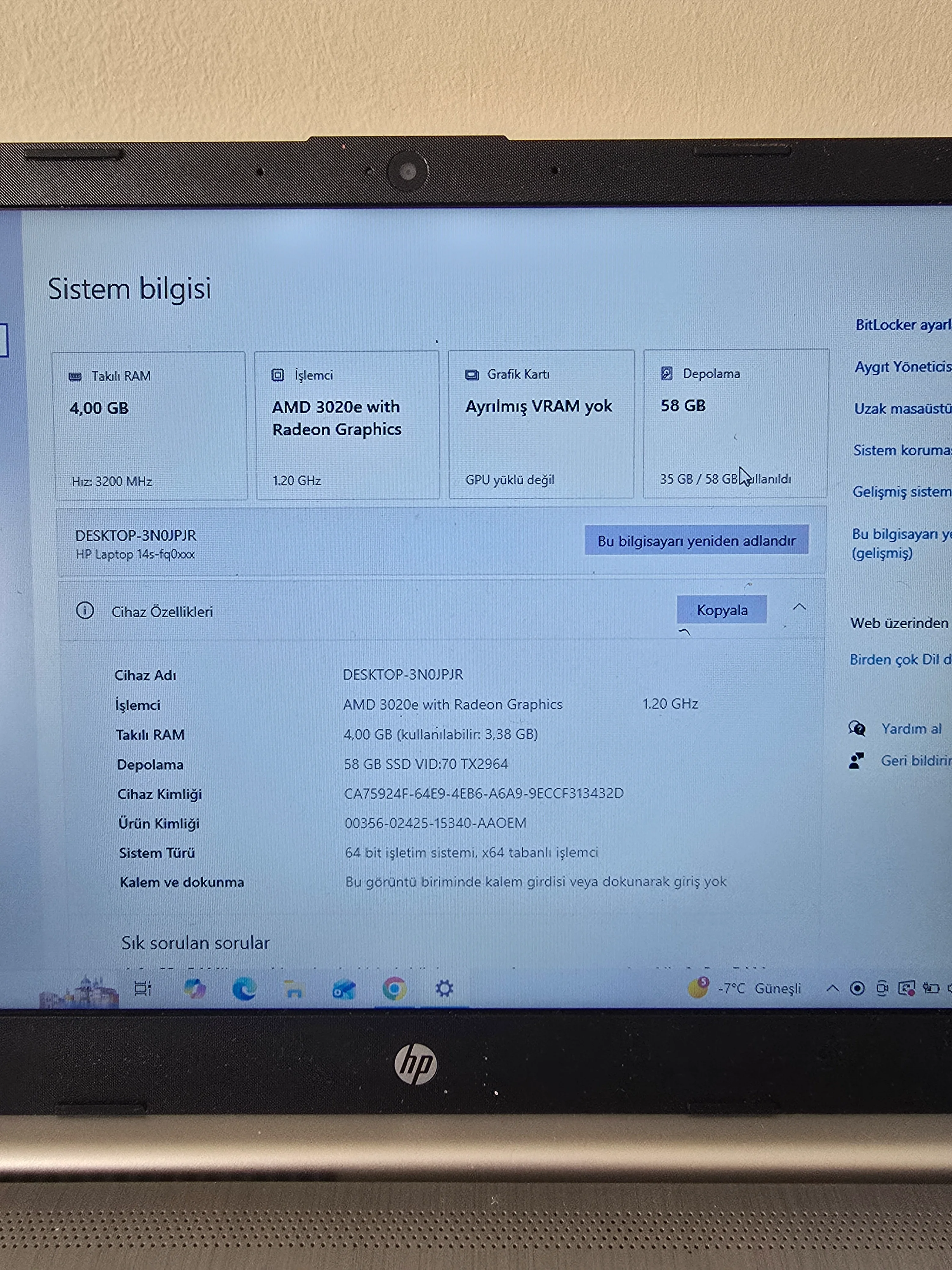Click the Takılı RAM info card
Image resolution: width=952 pixels, height=1270 pixels.
click(150, 425)
